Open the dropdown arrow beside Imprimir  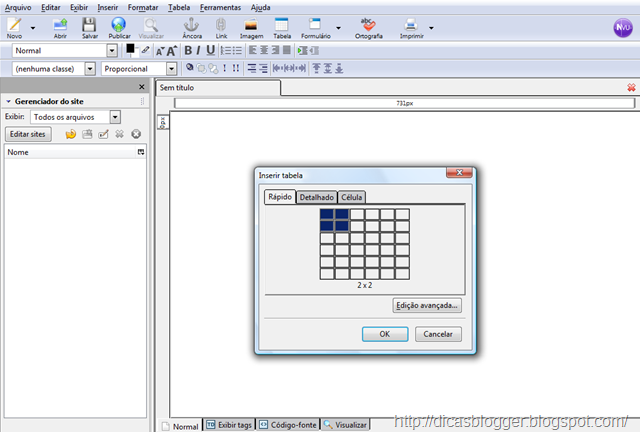pos(431,28)
